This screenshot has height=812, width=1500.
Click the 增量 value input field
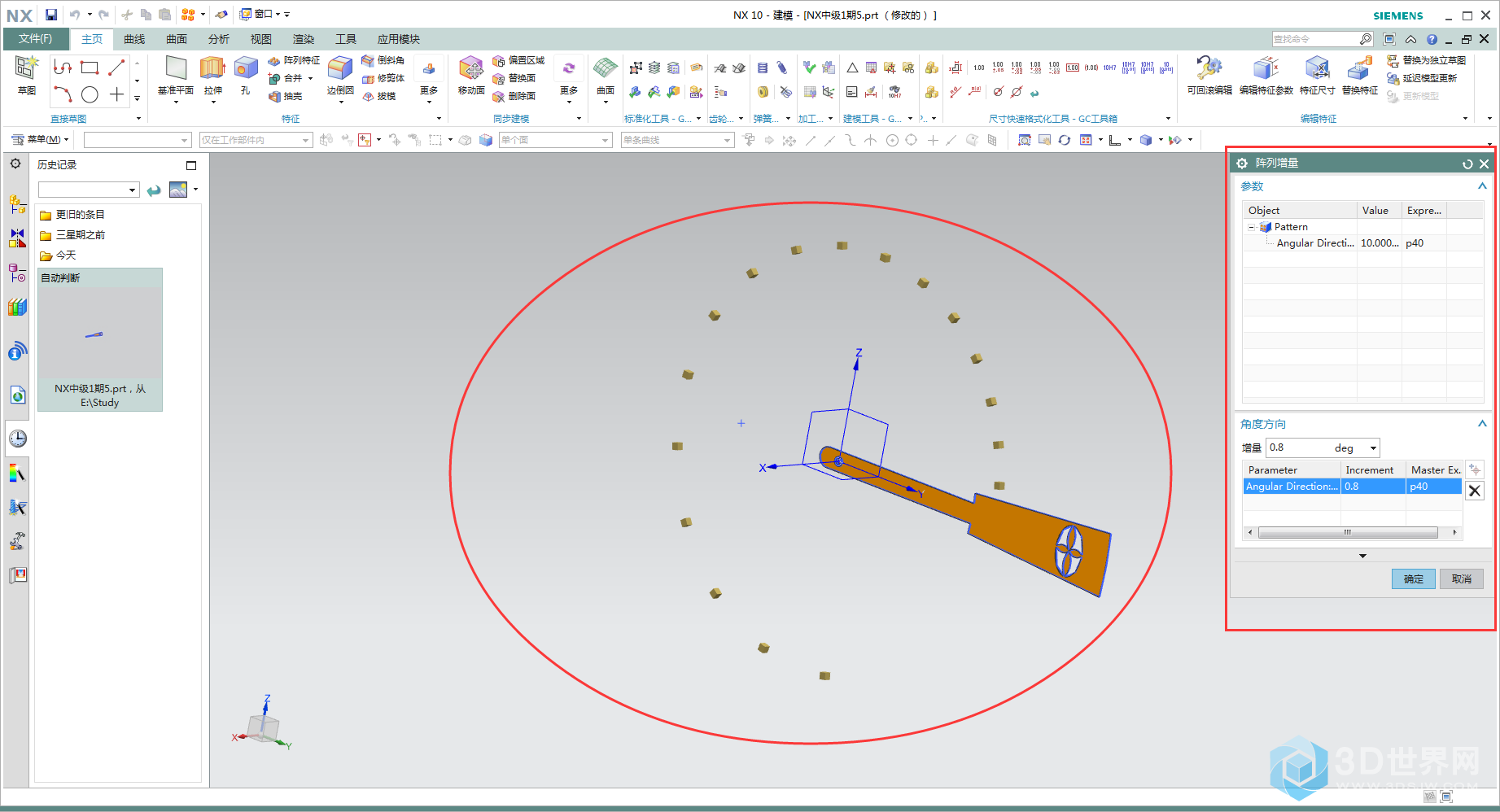pyautogui.click(x=1299, y=448)
